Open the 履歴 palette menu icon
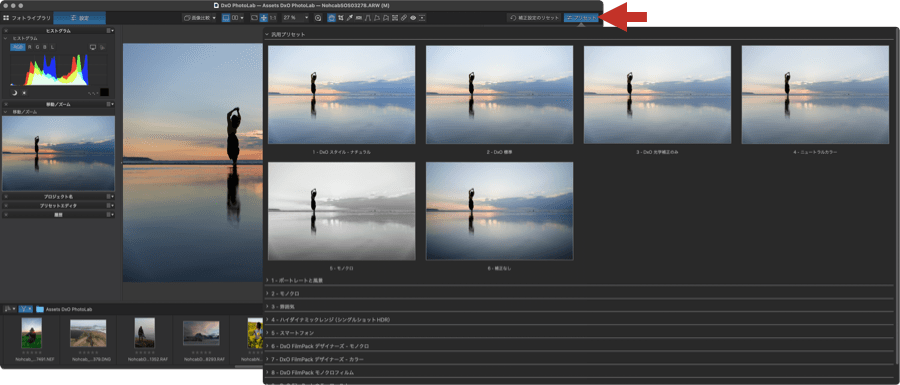900x385 pixels. 110,215
